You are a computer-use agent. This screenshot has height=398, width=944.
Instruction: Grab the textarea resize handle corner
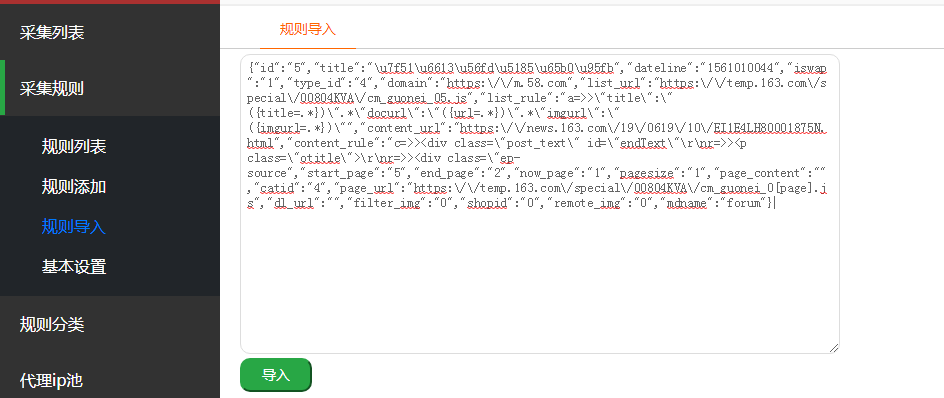834,347
